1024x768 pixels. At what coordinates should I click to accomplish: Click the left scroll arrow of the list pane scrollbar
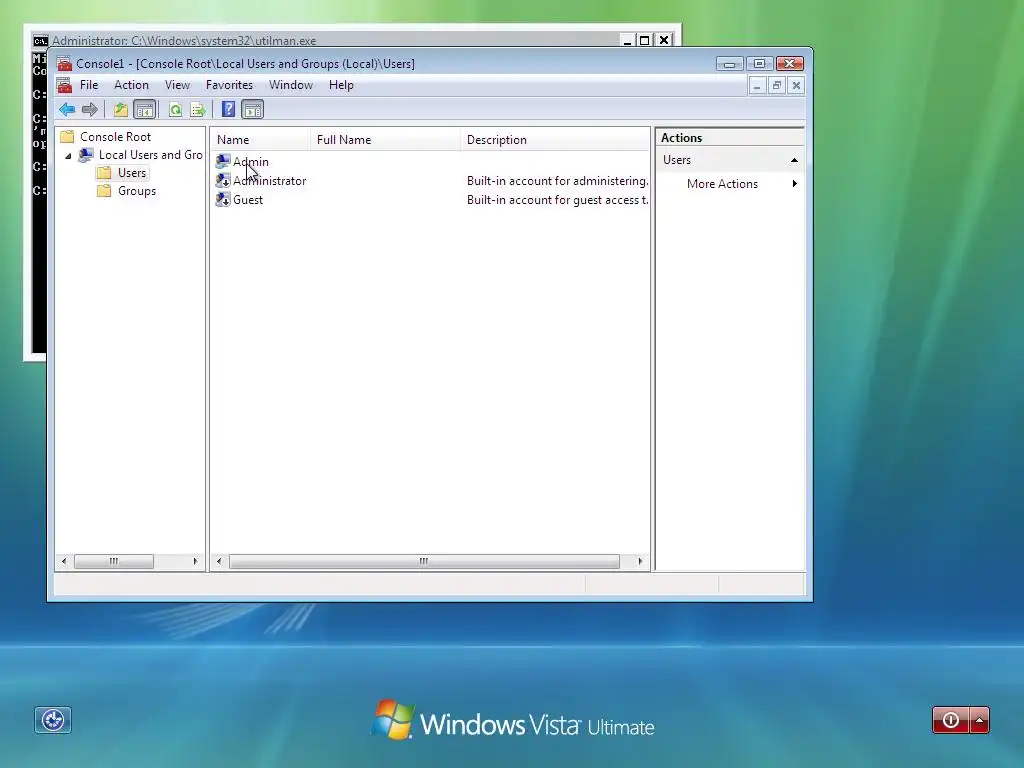coord(219,561)
